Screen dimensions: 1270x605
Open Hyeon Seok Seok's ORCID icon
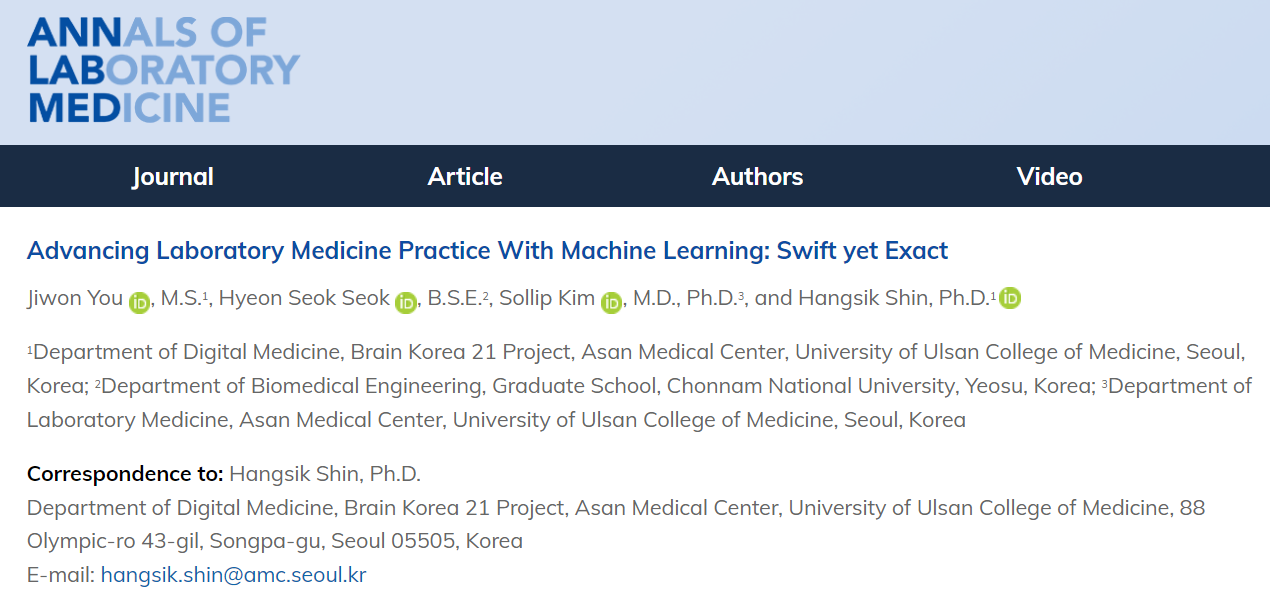tap(406, 302)
